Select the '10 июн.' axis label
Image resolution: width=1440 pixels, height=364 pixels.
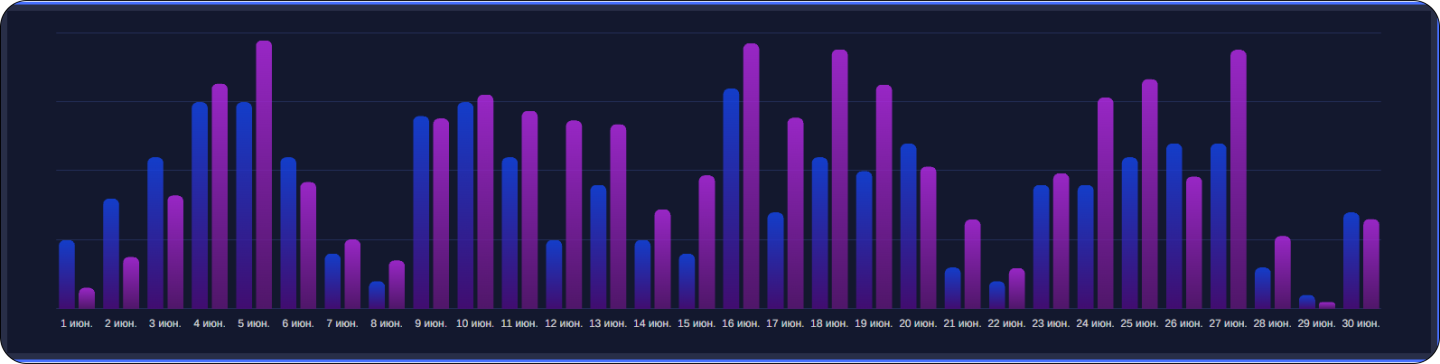[x=475, y=324]
